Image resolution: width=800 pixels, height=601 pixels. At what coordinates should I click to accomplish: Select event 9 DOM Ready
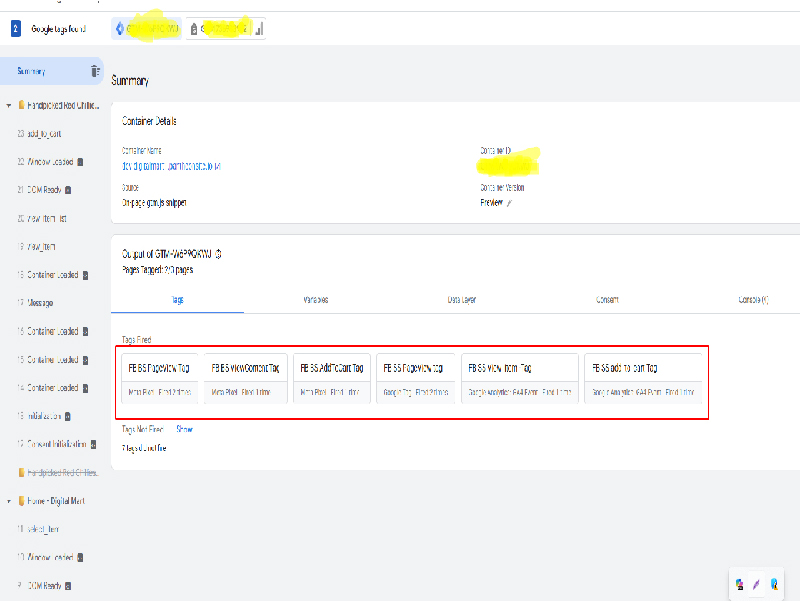click(39, 586)
